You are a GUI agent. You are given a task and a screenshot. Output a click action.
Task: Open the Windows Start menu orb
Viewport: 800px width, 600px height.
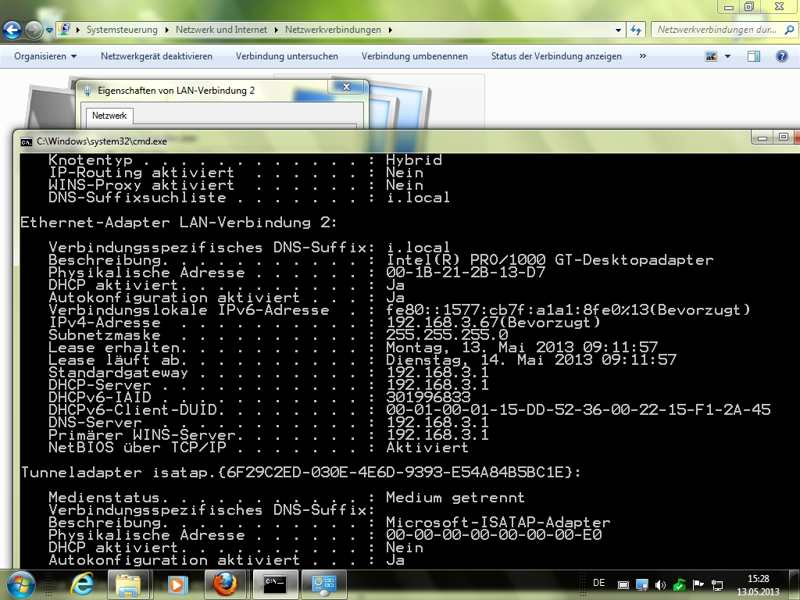point(20,582)
